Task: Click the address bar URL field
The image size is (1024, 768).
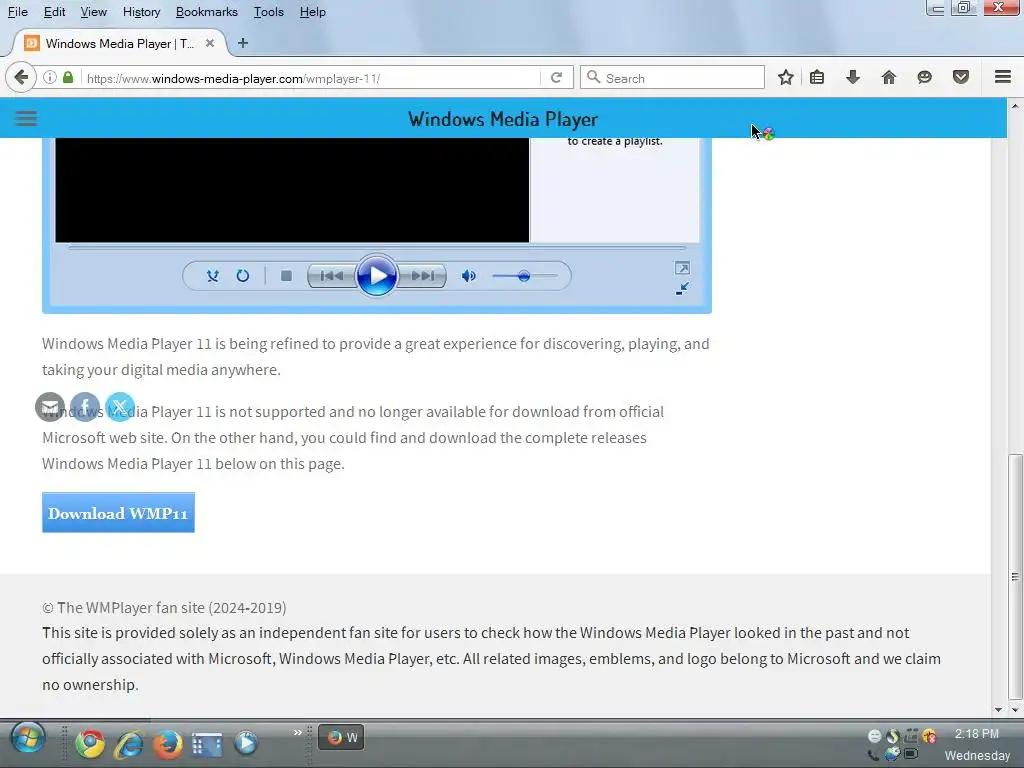Action: click(312, 78)
